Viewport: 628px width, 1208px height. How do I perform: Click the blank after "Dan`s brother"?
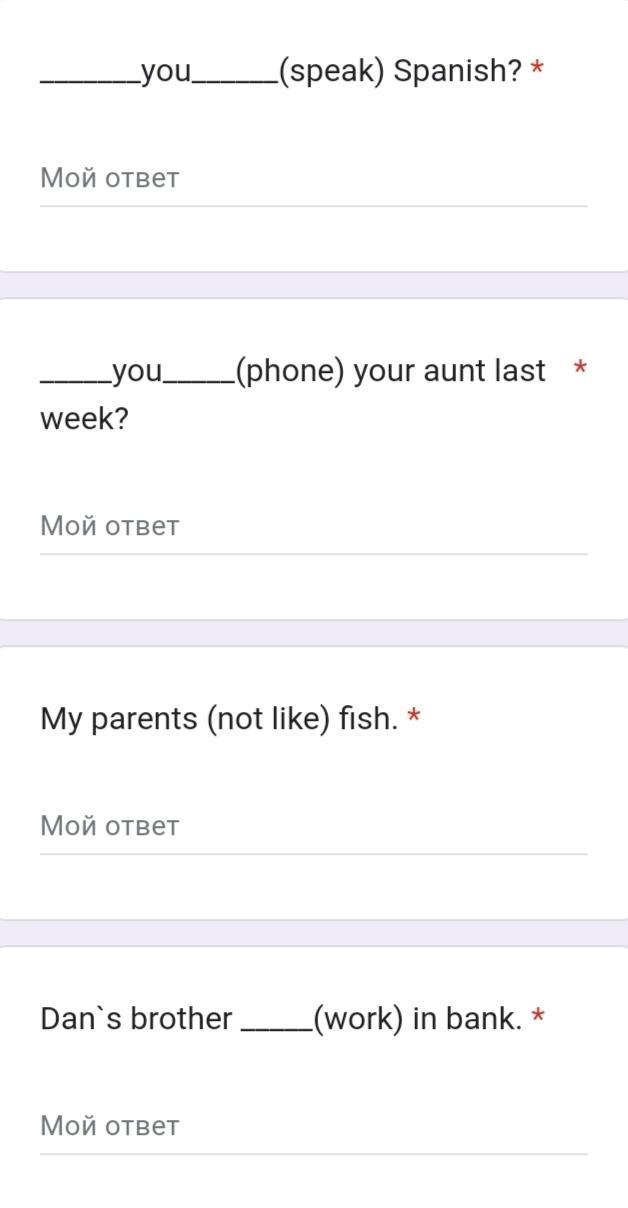click(x=277, y=1030)
